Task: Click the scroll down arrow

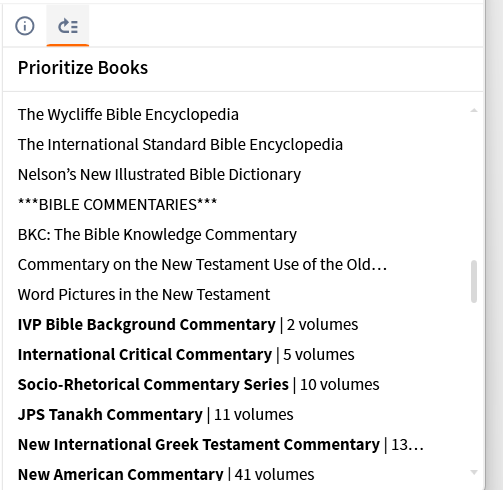Action: 474,472
